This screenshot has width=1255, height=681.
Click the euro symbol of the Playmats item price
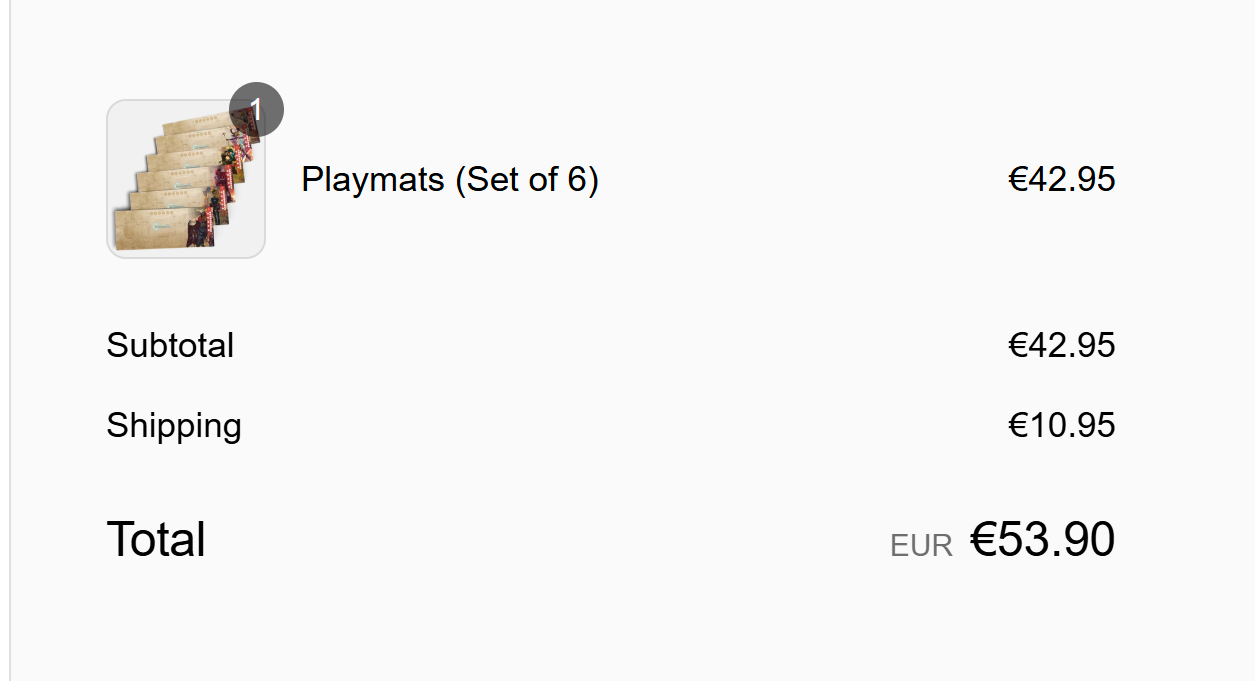click(x=1018, y=180)
